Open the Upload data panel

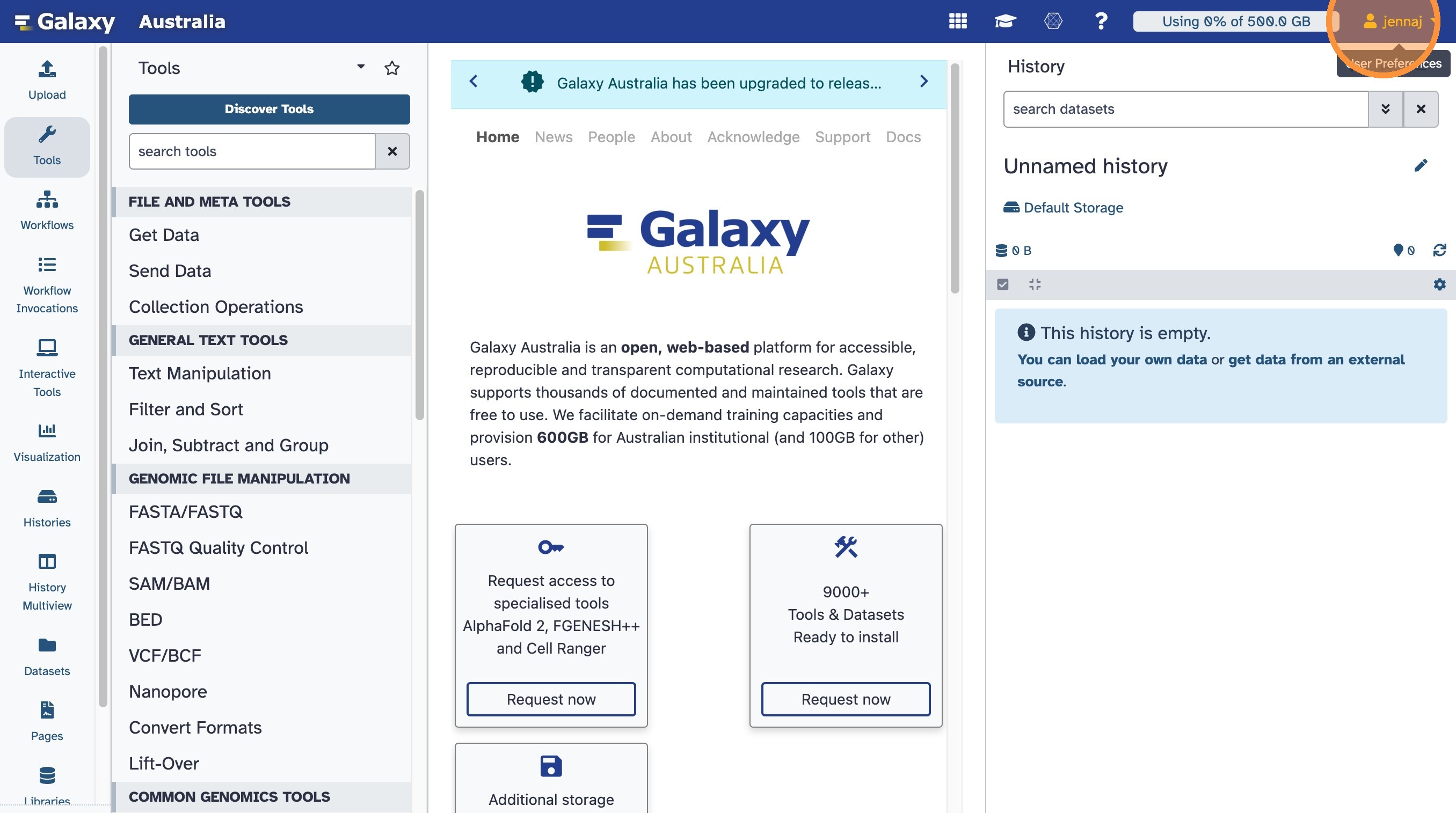47,79
